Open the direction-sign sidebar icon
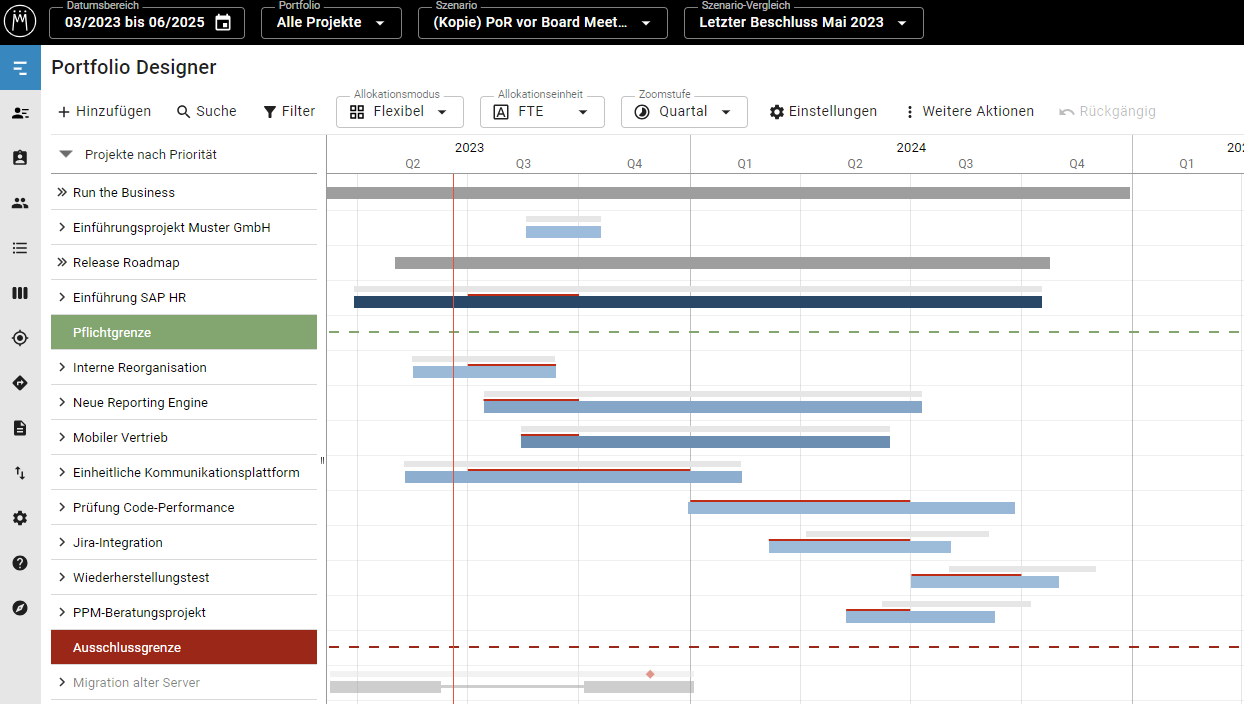1244x704 pixels. coord(20,383)
